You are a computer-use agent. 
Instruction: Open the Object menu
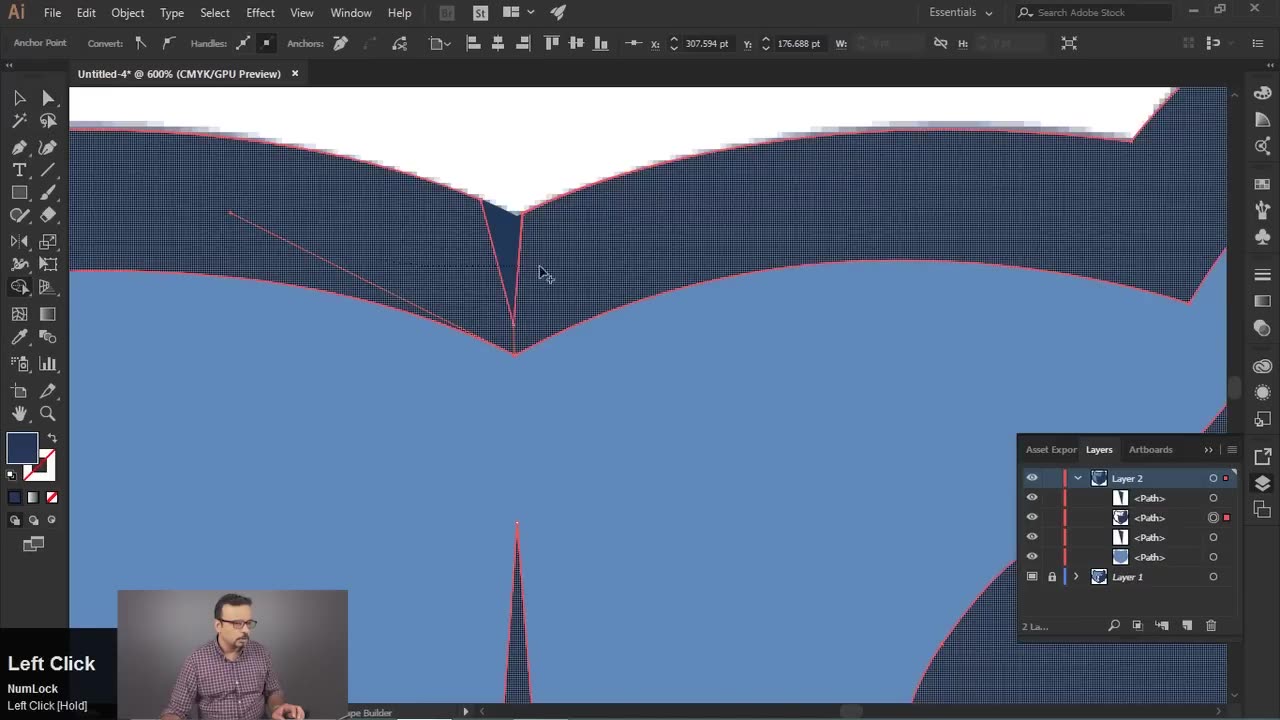coord(127,13)
